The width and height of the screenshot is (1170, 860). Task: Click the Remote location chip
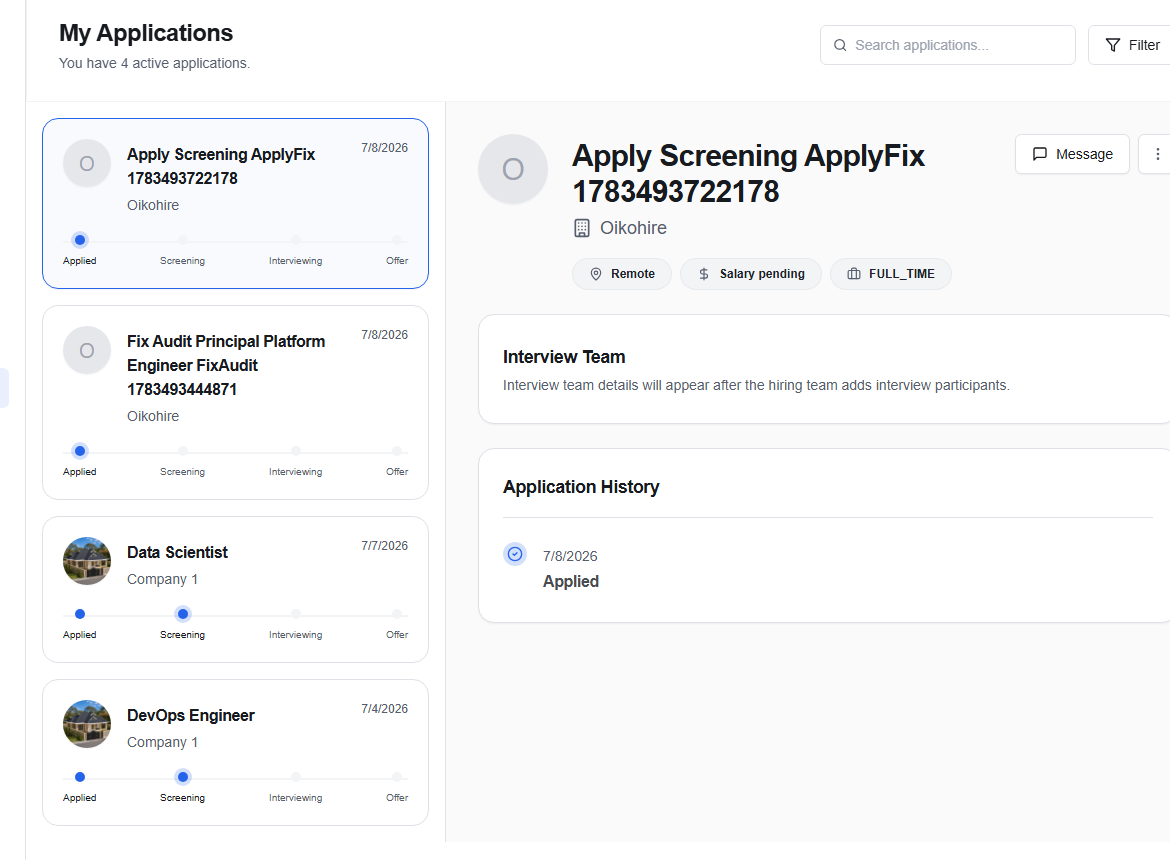click(622, 274)
